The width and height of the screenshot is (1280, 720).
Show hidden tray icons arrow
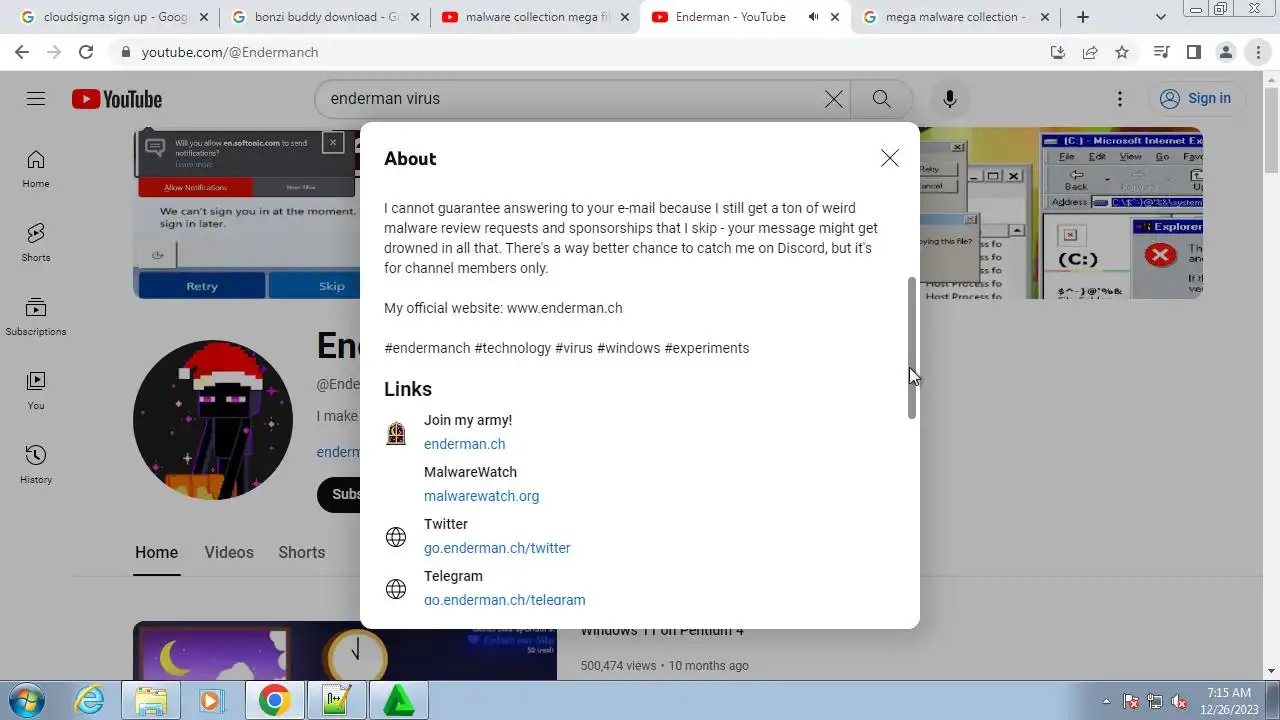[x=1106, y=701]
